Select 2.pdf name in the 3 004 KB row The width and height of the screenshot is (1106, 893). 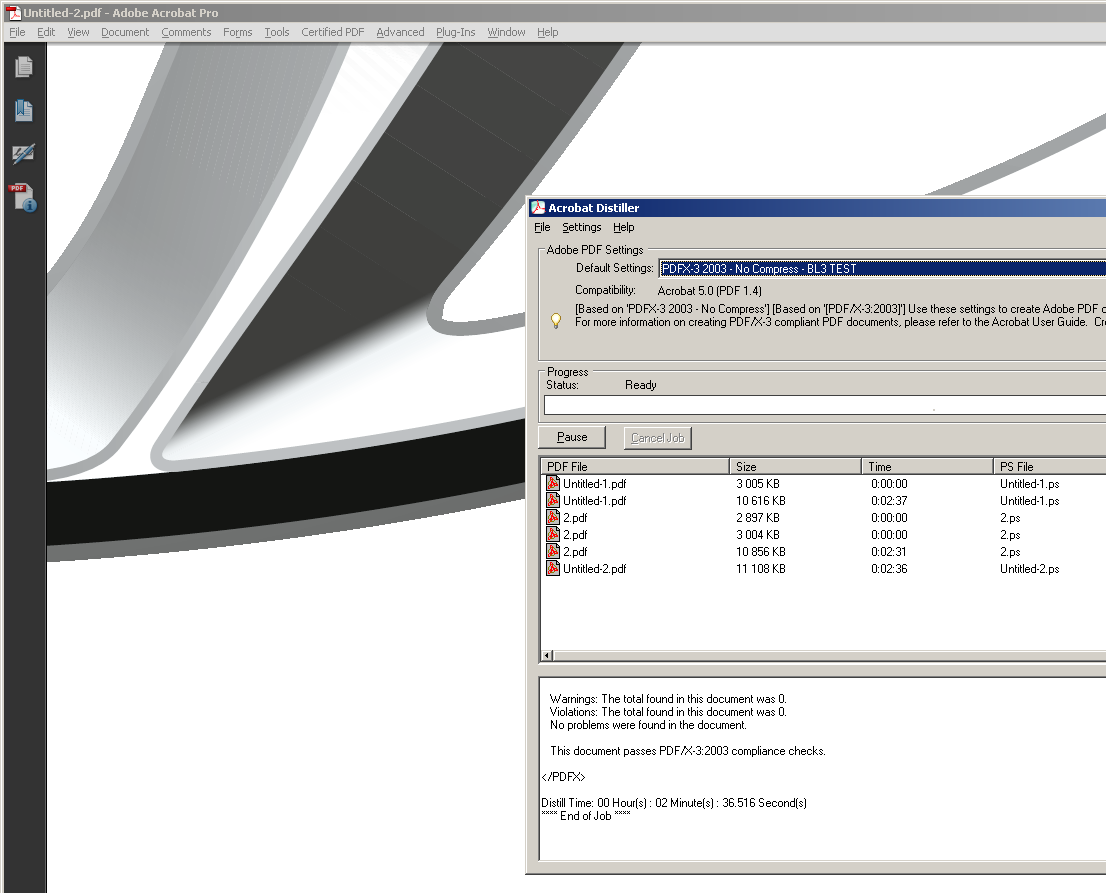[x=575, y=535]
